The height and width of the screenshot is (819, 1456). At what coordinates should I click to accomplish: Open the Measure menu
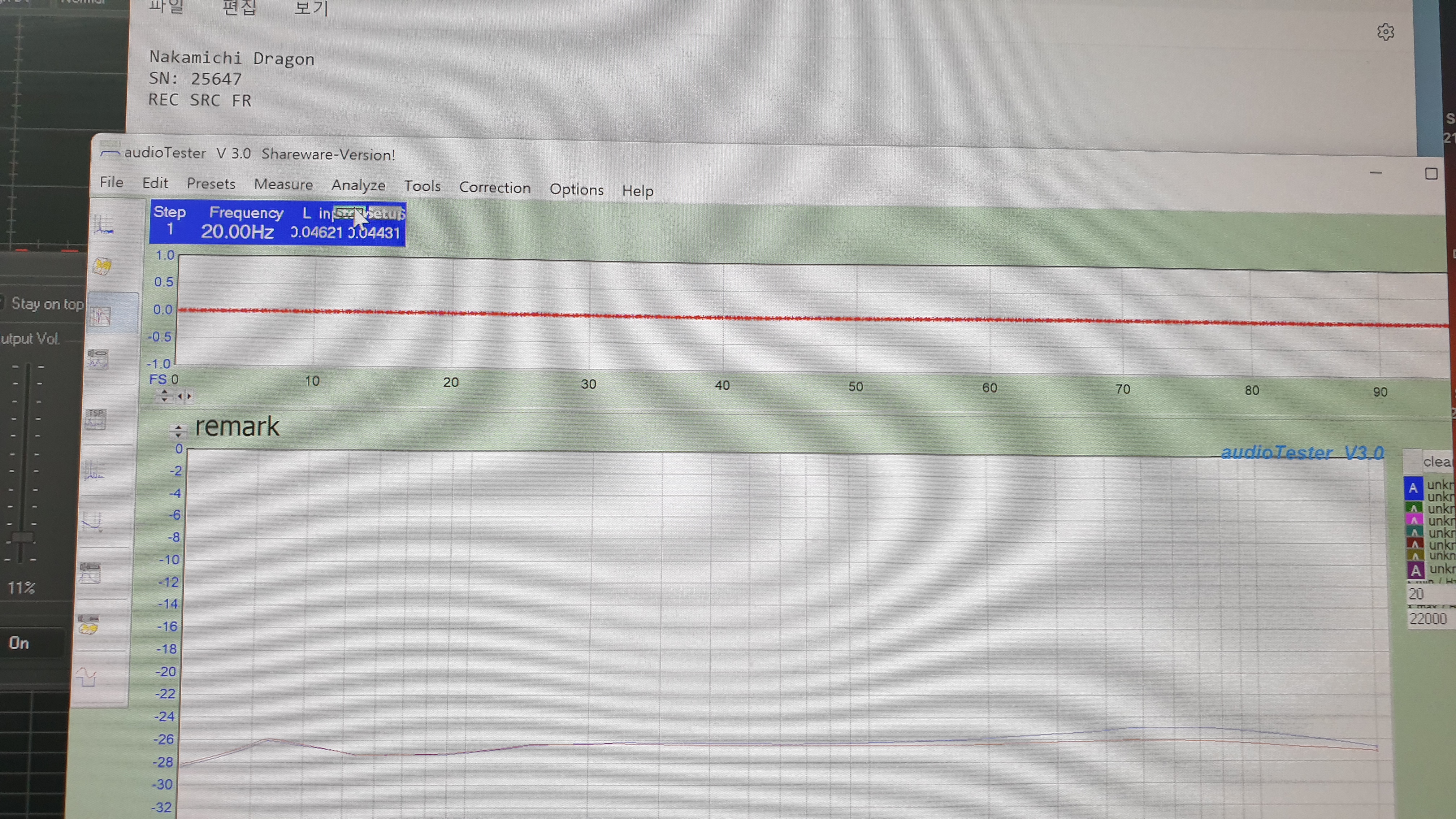coord(283,184)
